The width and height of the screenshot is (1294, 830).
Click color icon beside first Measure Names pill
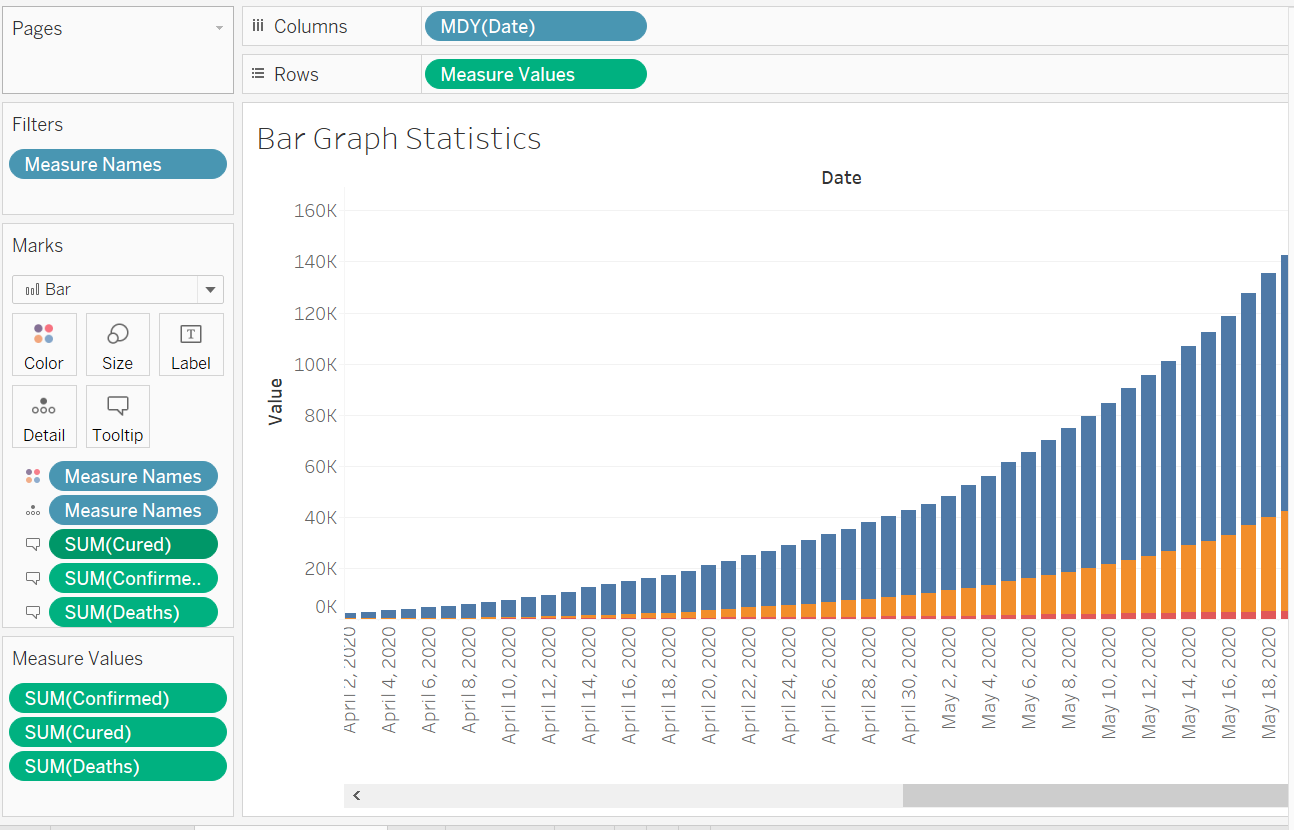(x=33, y=477)
